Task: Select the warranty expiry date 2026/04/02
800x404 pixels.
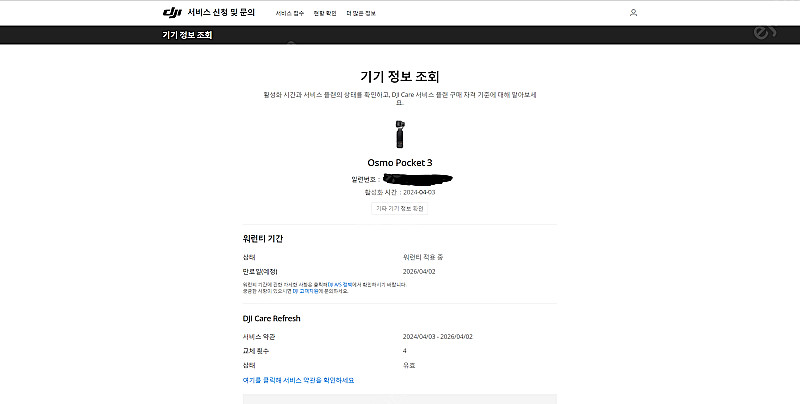Action: pos(419,271)
